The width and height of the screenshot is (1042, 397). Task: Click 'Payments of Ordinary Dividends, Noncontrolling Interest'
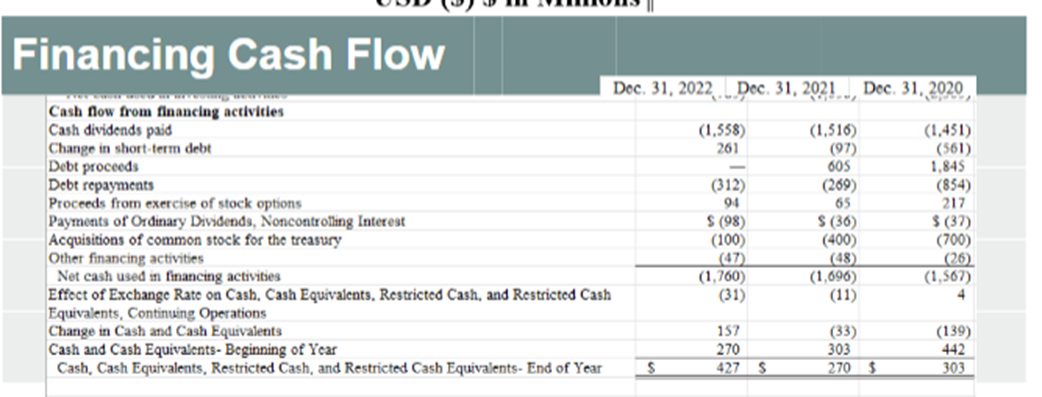(x=227, y=221)
